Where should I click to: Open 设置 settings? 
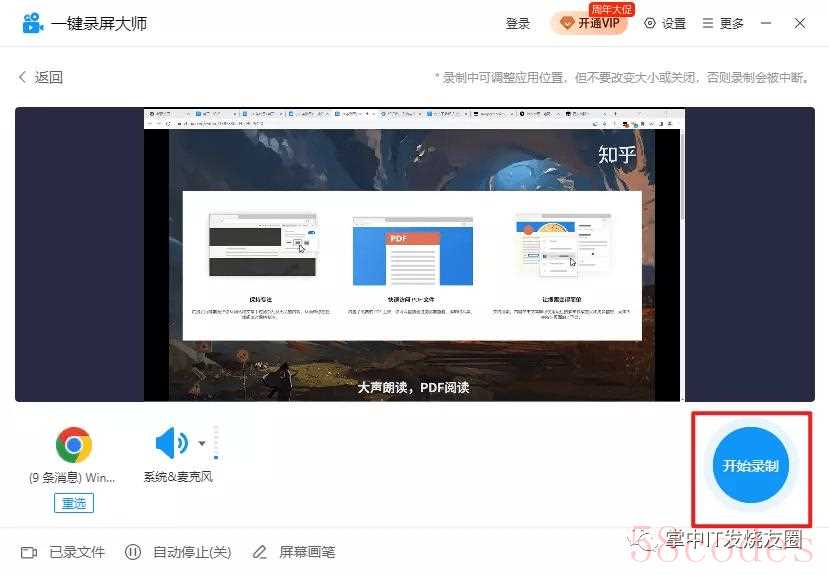click(x=665, y=24)
